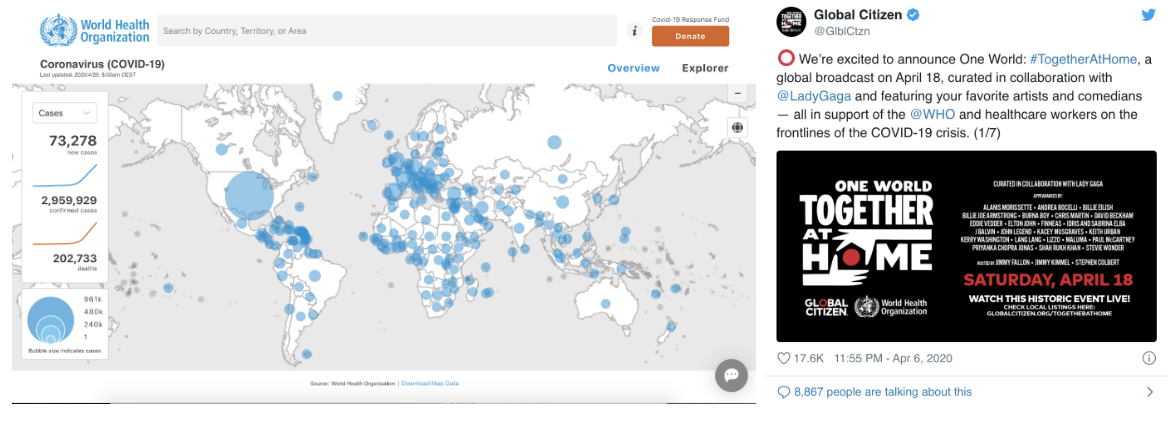This screenshot has width=1168, height=424.
Task: Focus the Search by Country field
Action: click(x=387, y=31)
